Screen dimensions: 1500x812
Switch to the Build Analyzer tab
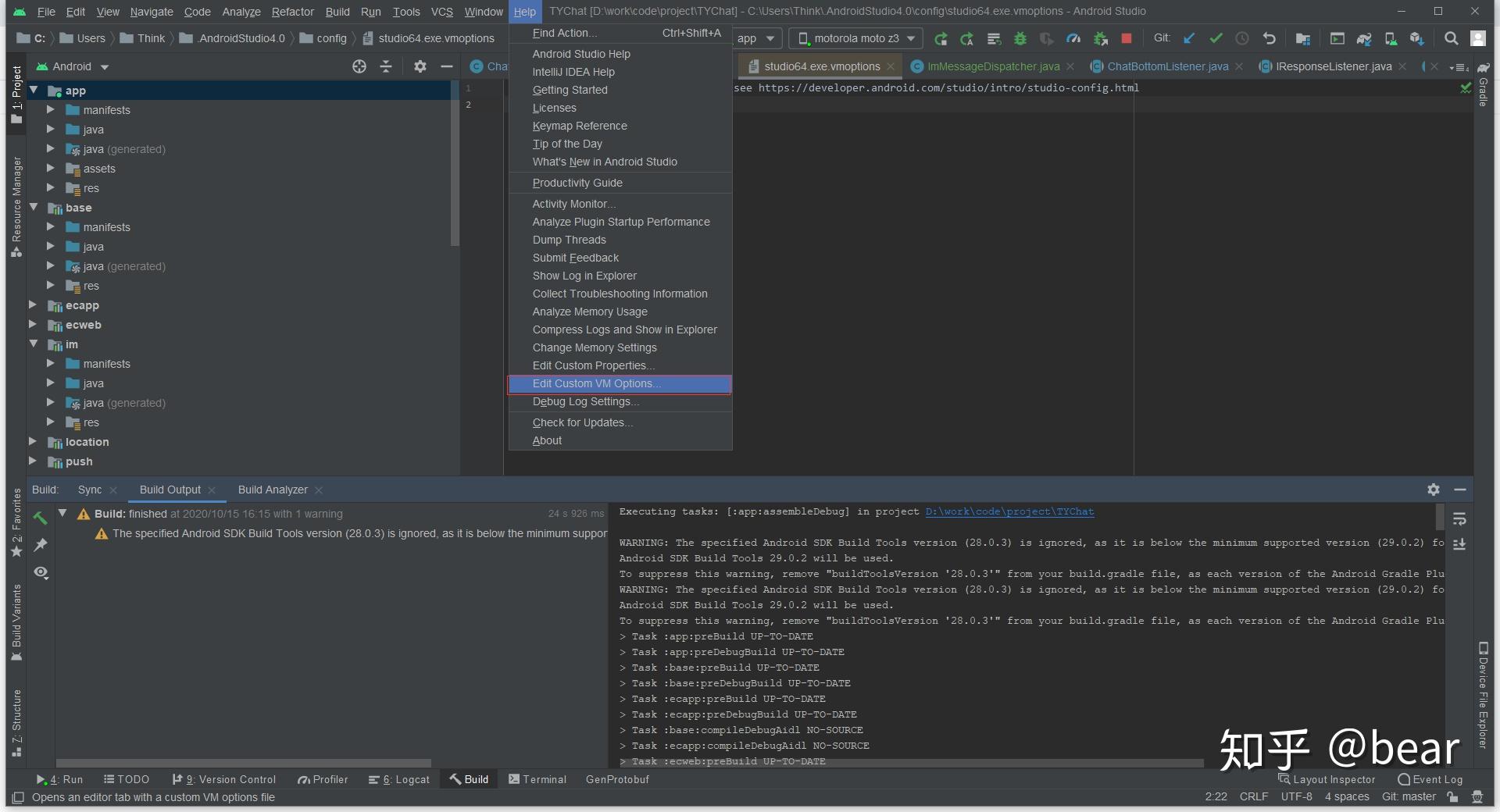tap(273, 490)
